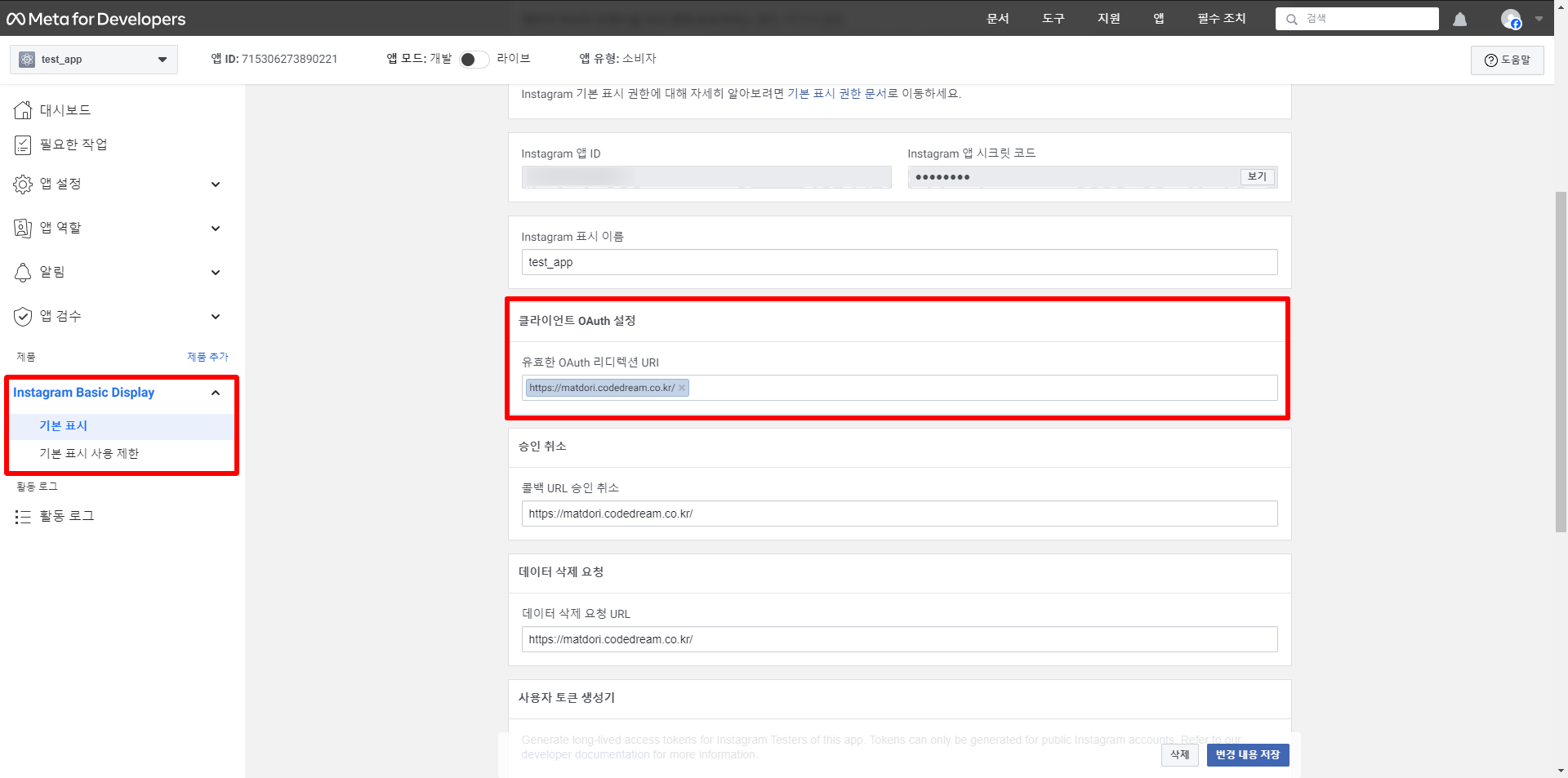The height and width of the screenshot is (778, 1568).
Task: Open the 앱 top menu
Action: click(x=1159, y=19)
